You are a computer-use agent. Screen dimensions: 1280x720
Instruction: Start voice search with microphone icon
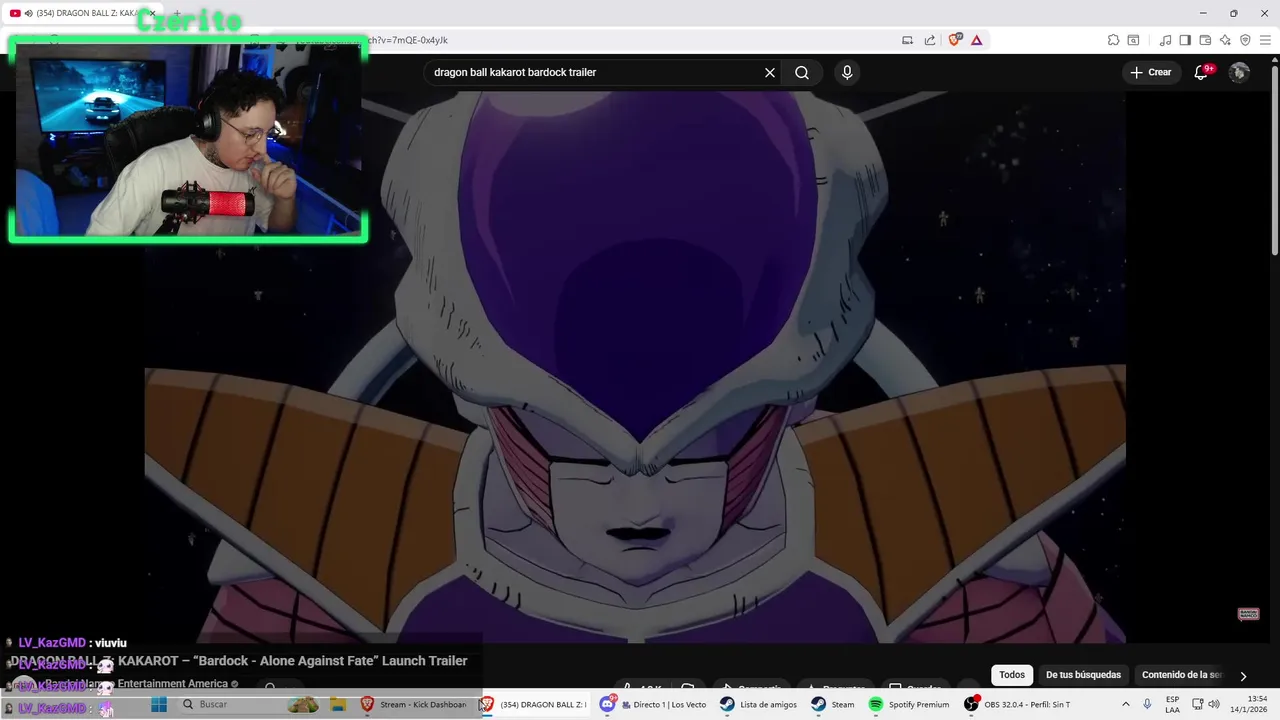pos(847,73)
